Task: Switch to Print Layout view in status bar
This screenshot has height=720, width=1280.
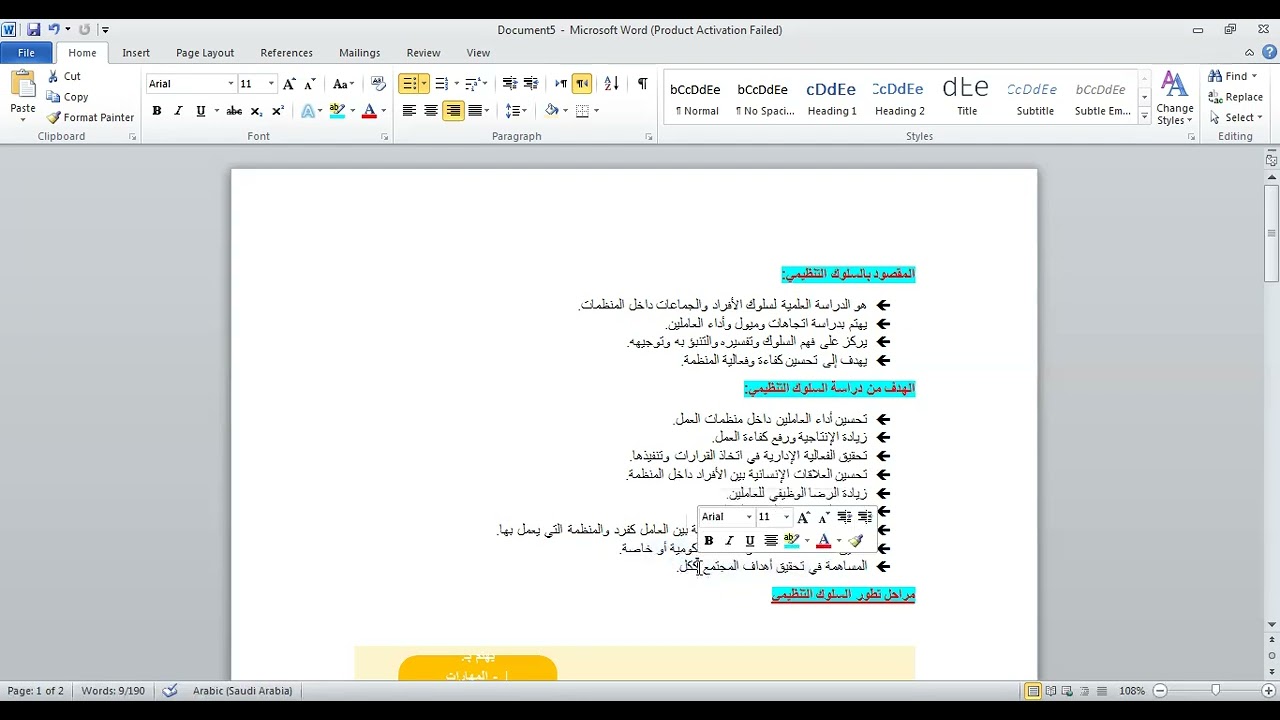Action: [x=1033, y=691]
